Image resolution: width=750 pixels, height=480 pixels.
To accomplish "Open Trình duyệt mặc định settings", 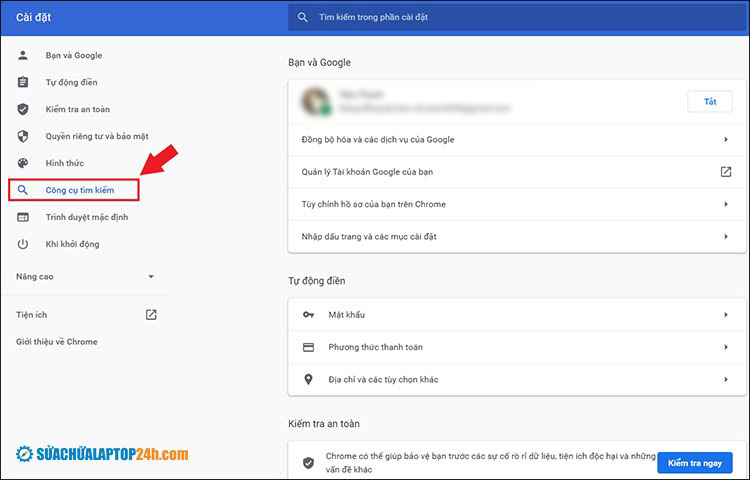I will [87, 217].
